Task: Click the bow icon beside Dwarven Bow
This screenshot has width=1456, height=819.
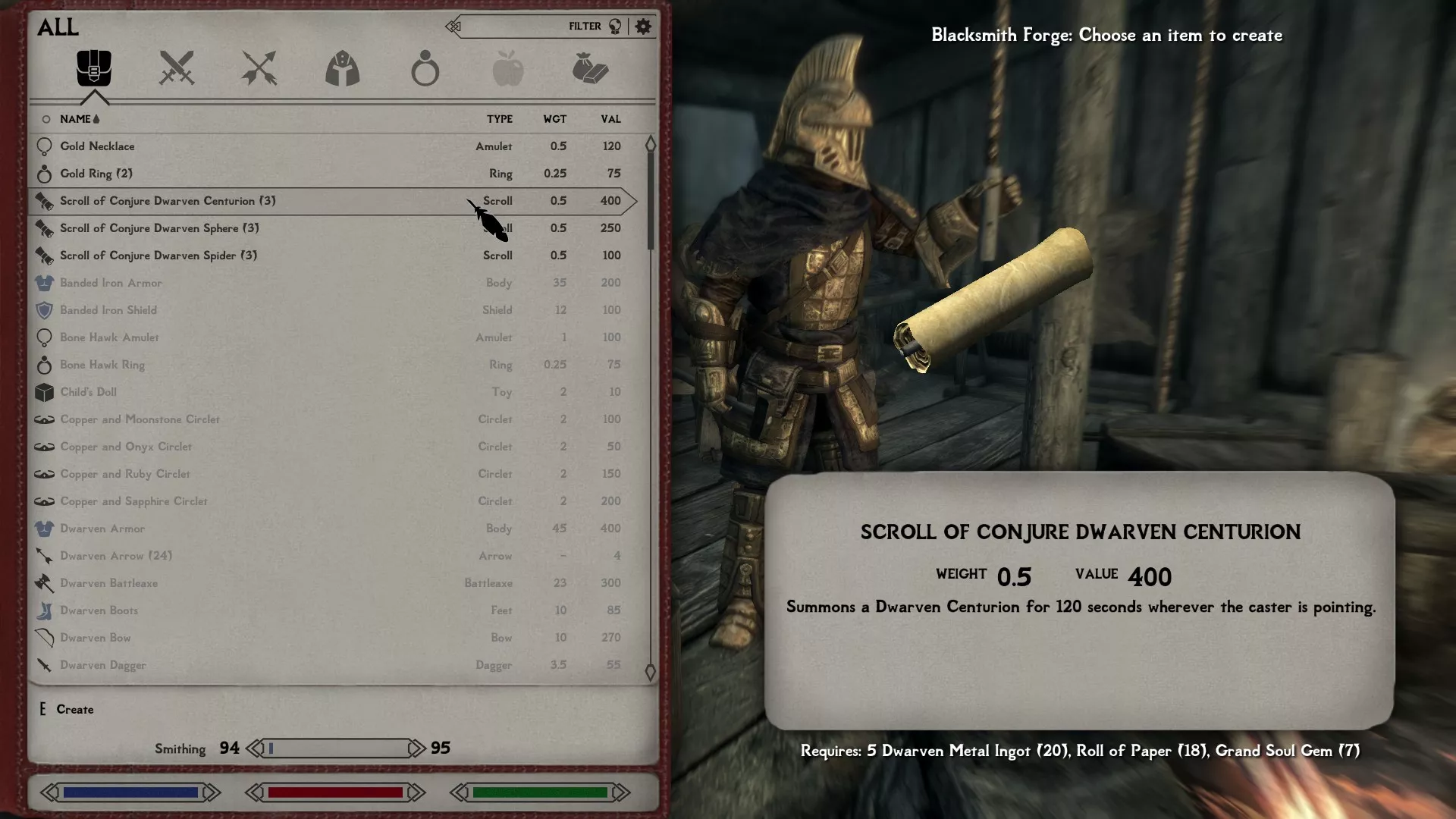Action: [44, 638]
